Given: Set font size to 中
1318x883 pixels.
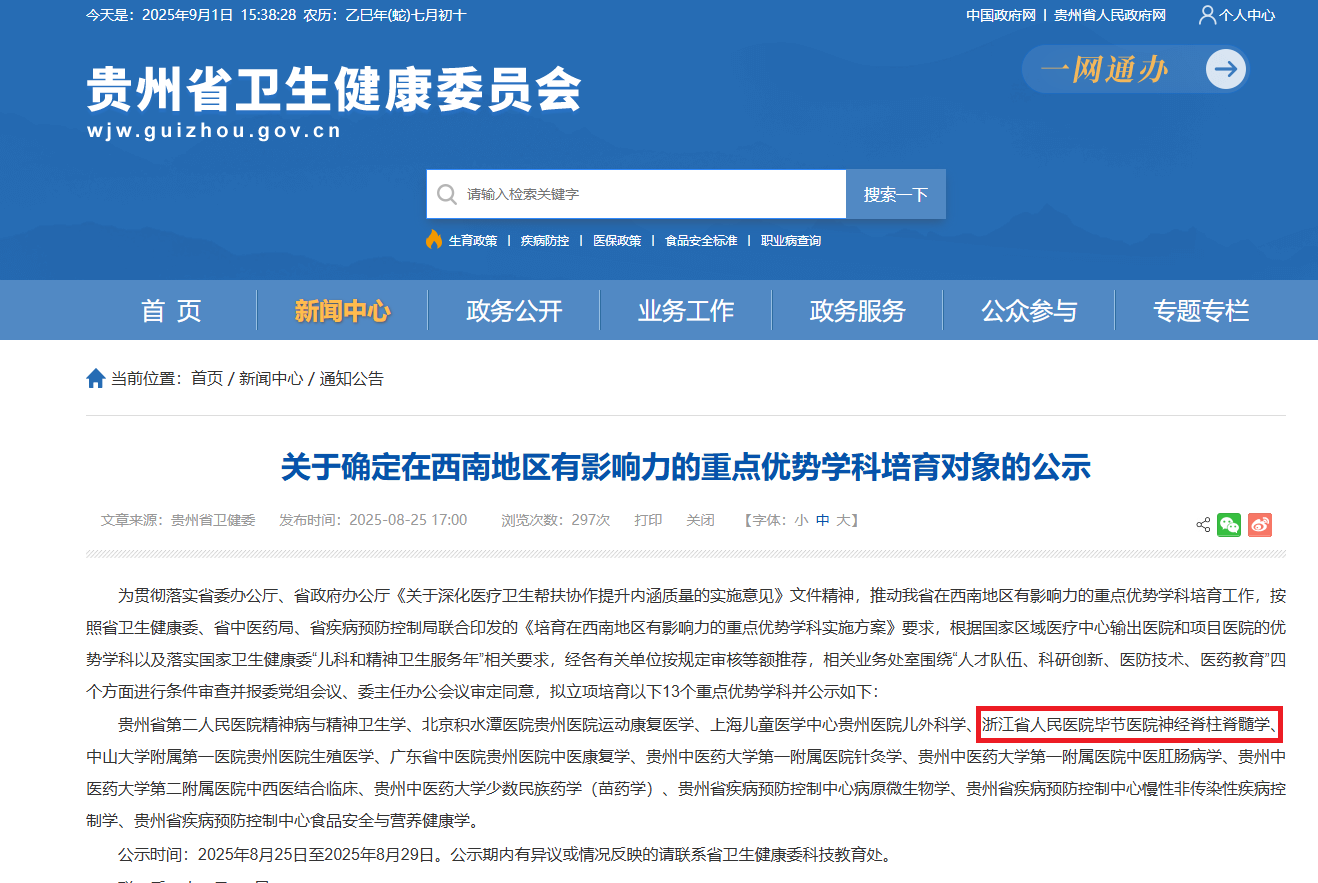Looking at the screenshot, I should tap(822, 520).
